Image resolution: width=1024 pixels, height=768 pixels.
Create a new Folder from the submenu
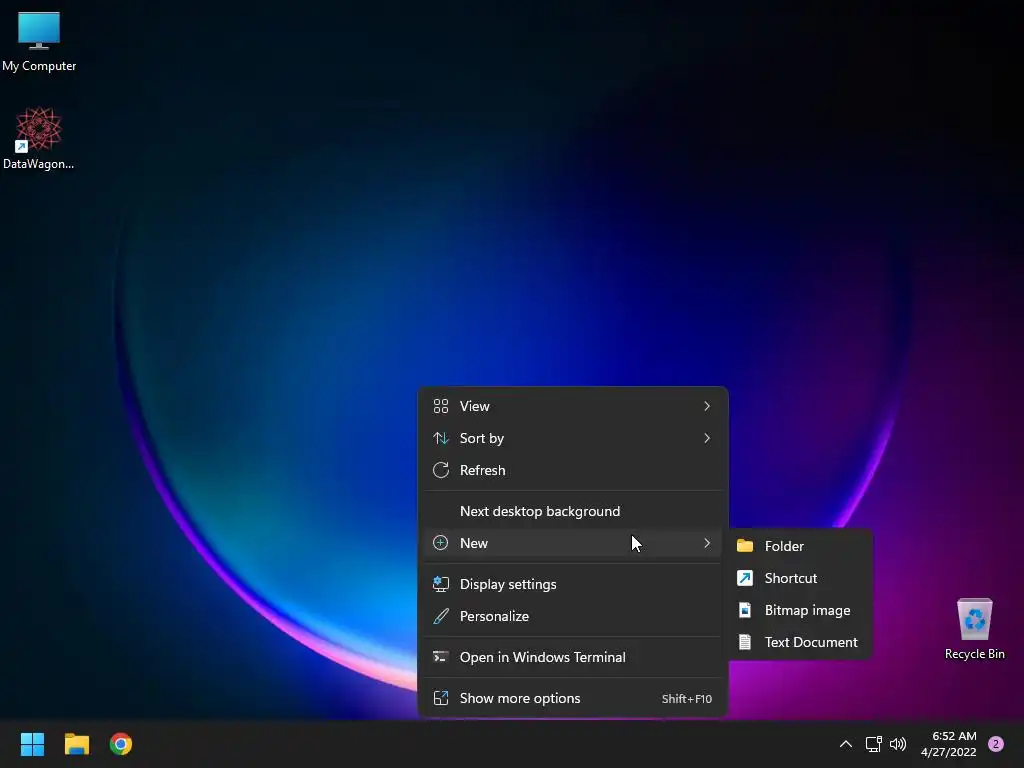pos(800,546)
